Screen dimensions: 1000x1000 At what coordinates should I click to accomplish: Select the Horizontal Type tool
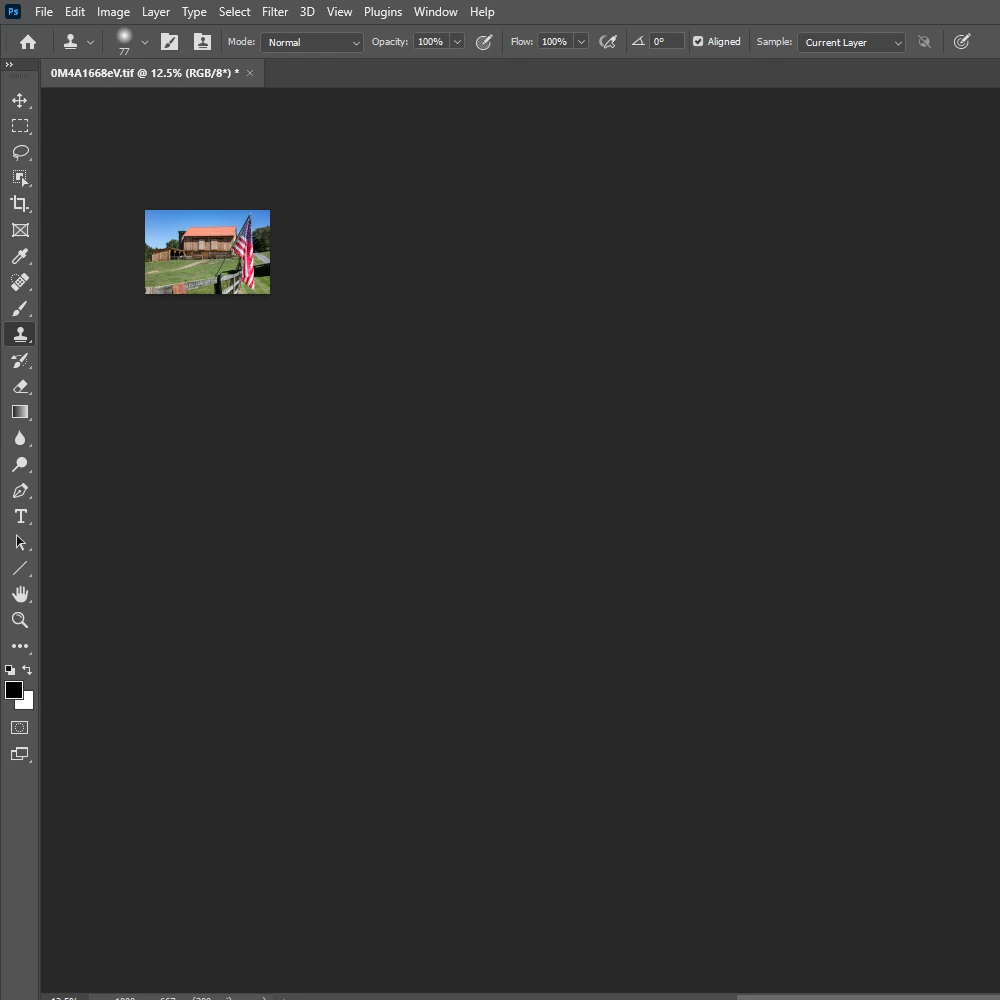[x=20, y=517]
